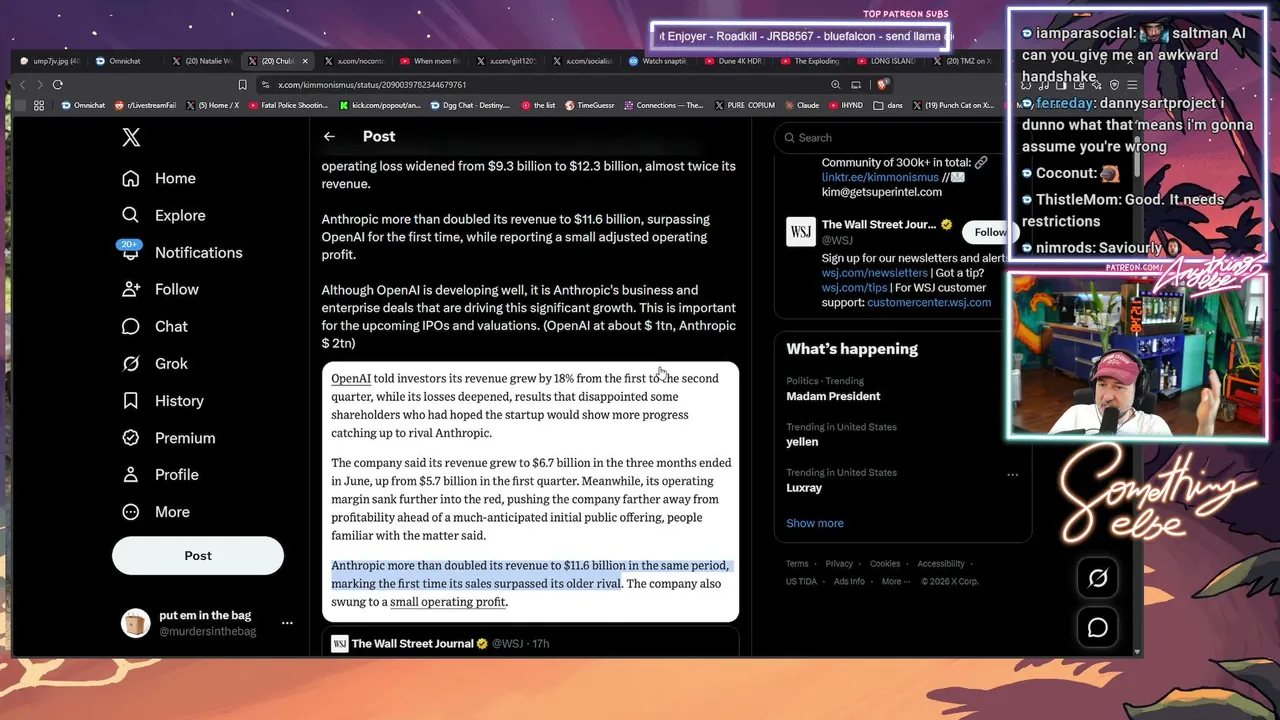Switch to the Watch snaptik tab

coord(658,61)
